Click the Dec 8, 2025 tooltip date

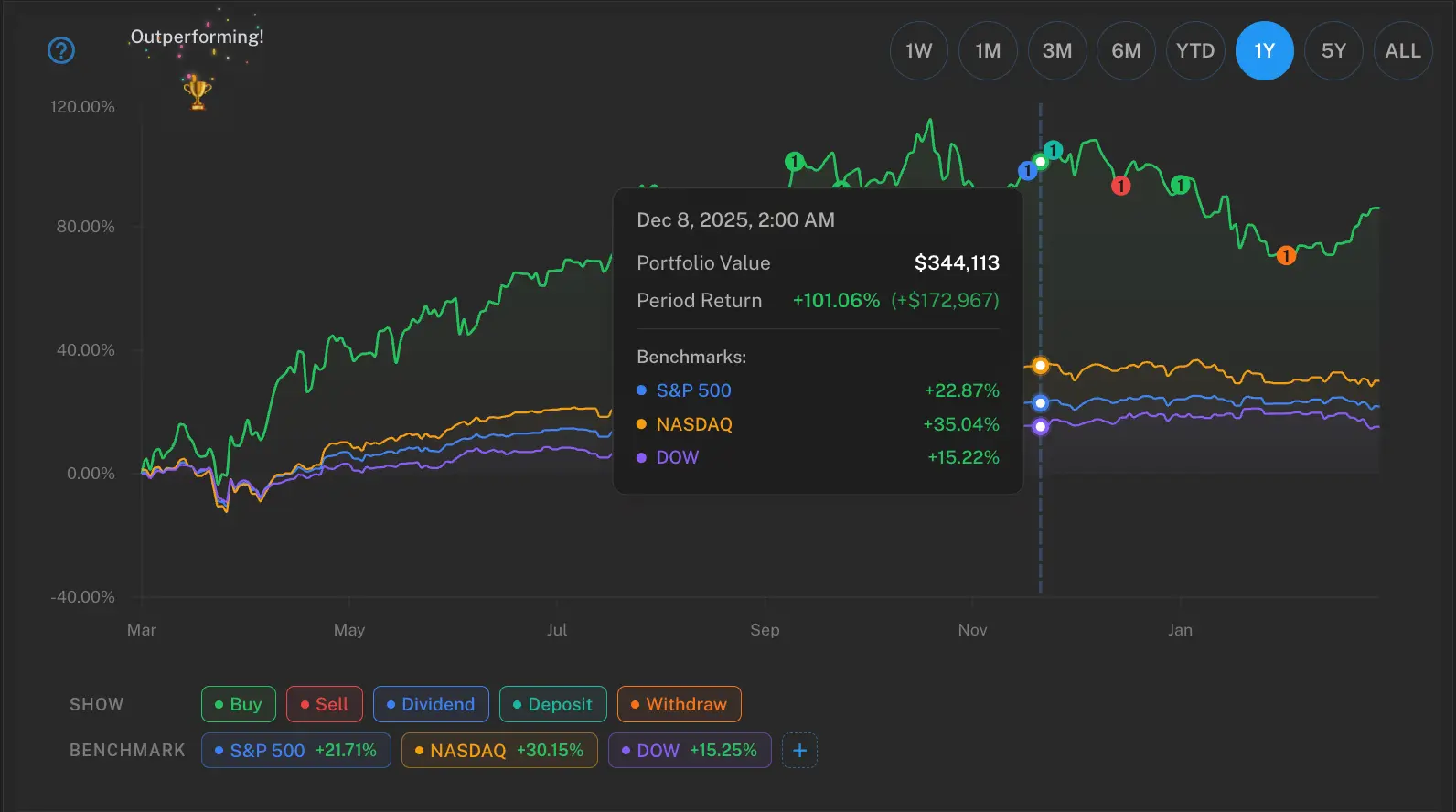pyautogui.click(x=735, y=220)
